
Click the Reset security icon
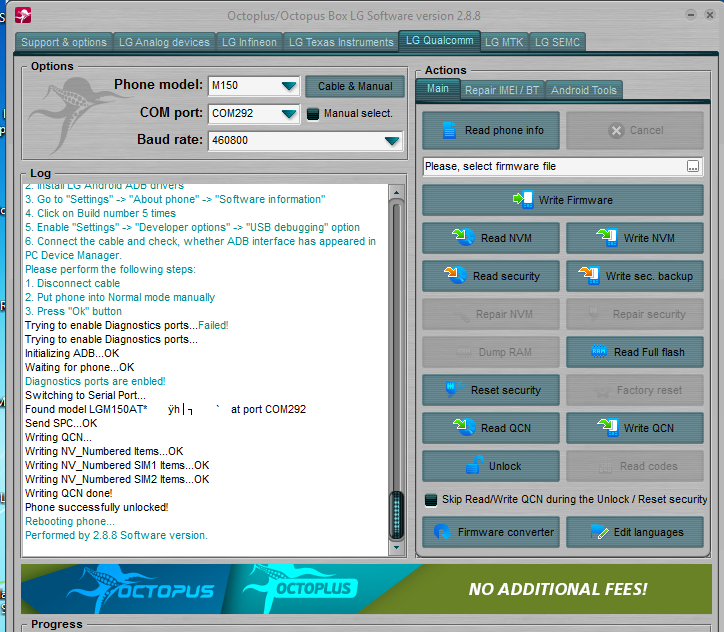tap(454, 389)
